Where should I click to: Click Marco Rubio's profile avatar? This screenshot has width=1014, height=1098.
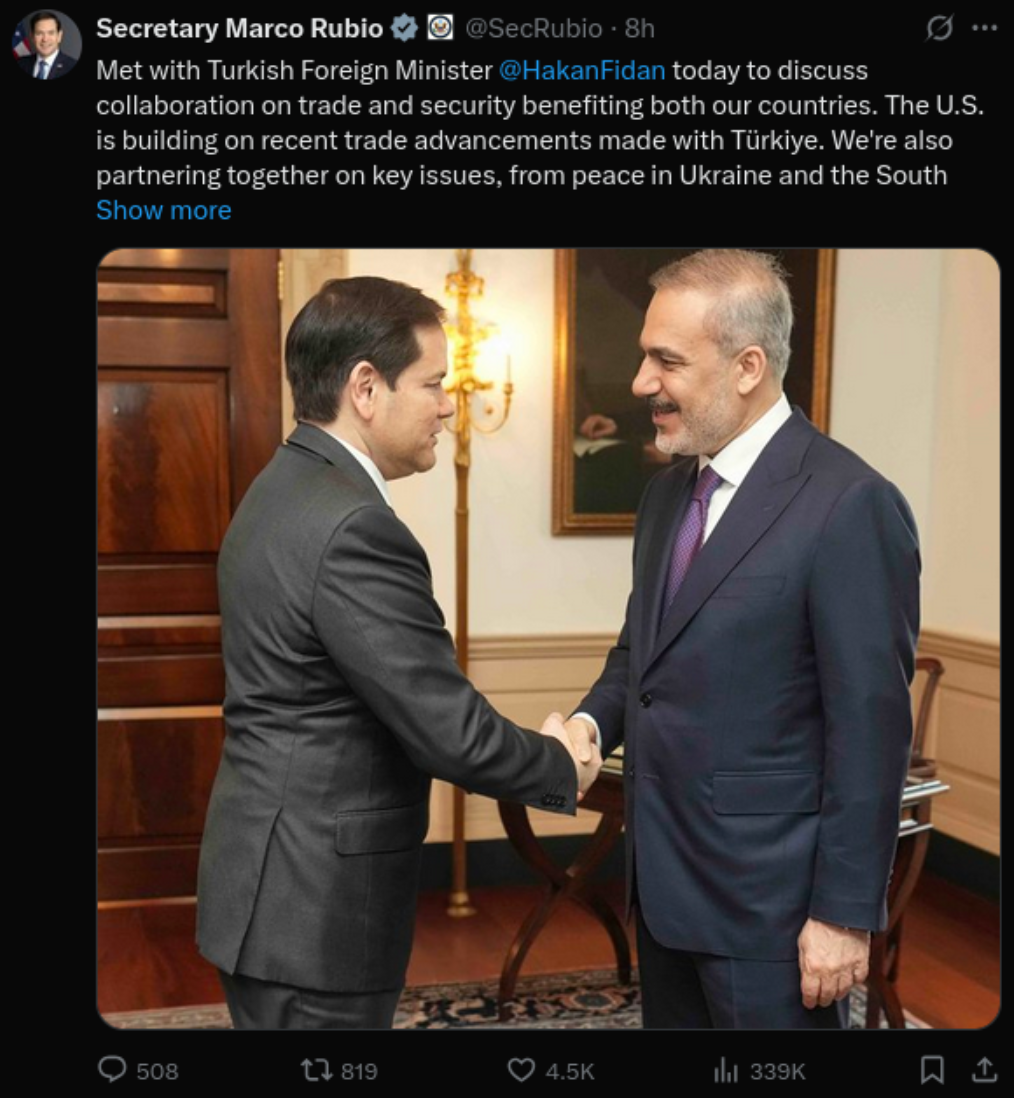pyautogui.click(x=47, y=45)
